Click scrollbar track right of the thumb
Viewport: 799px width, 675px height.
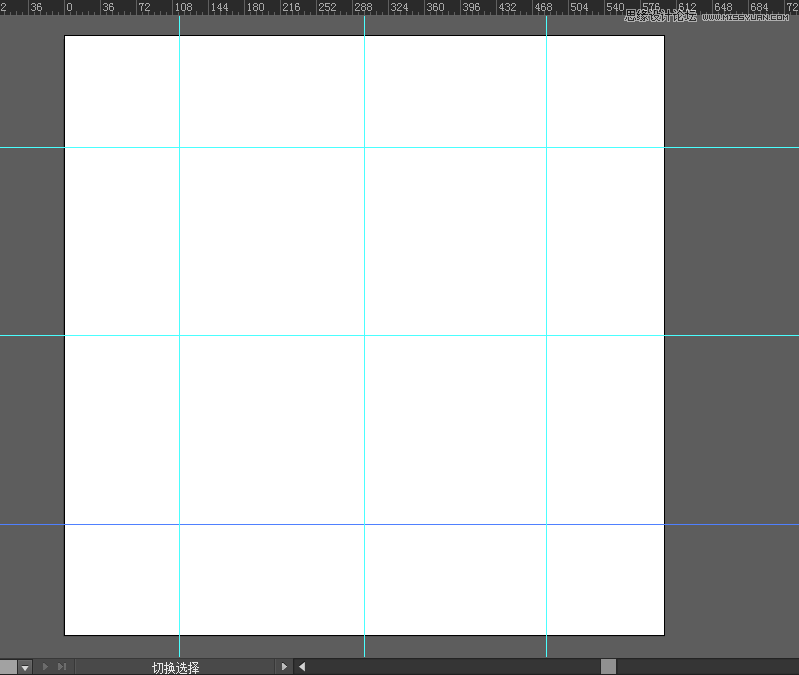click(700, 667)
